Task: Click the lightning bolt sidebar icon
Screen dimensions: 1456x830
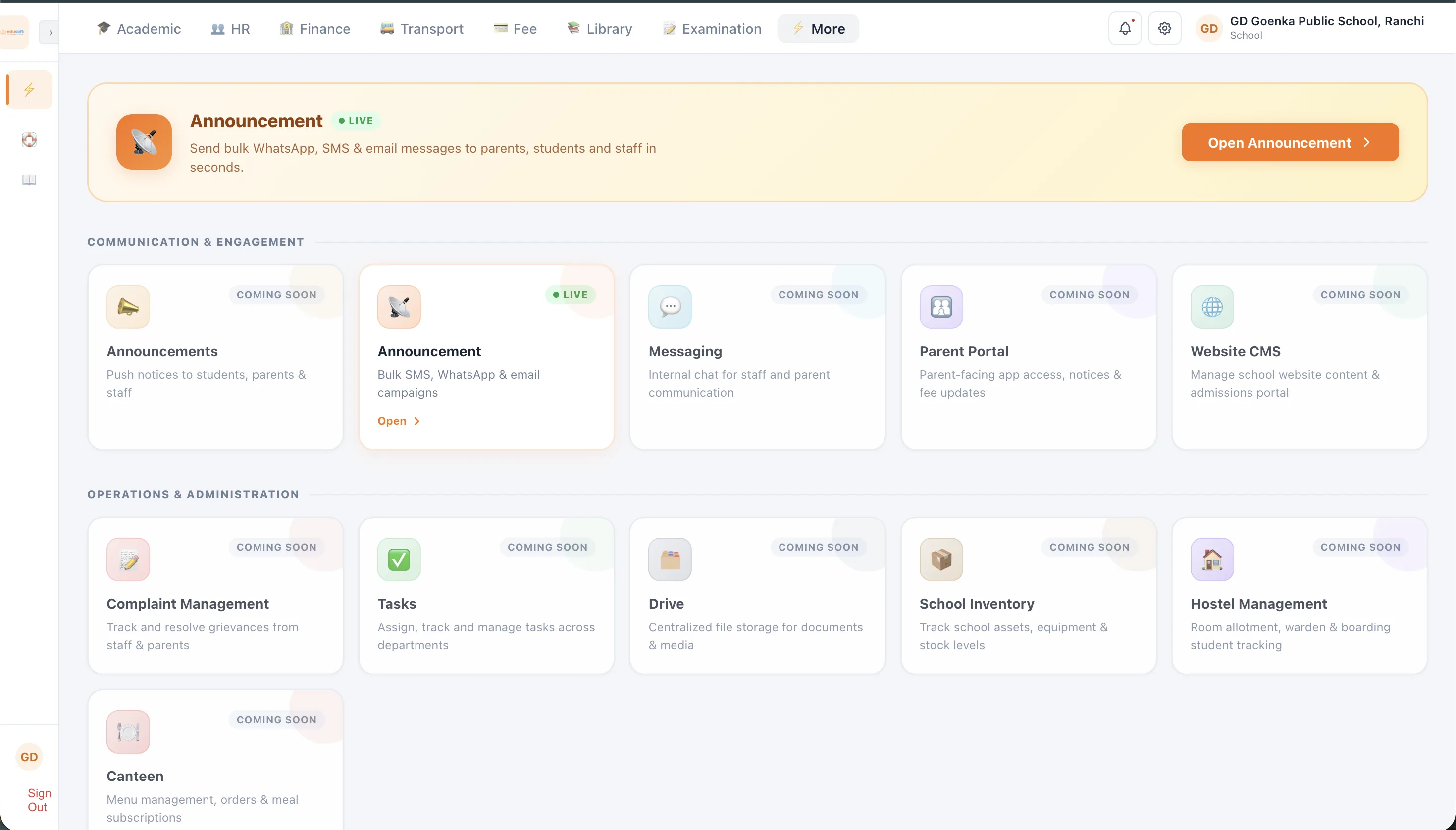Action: point(29,90)
